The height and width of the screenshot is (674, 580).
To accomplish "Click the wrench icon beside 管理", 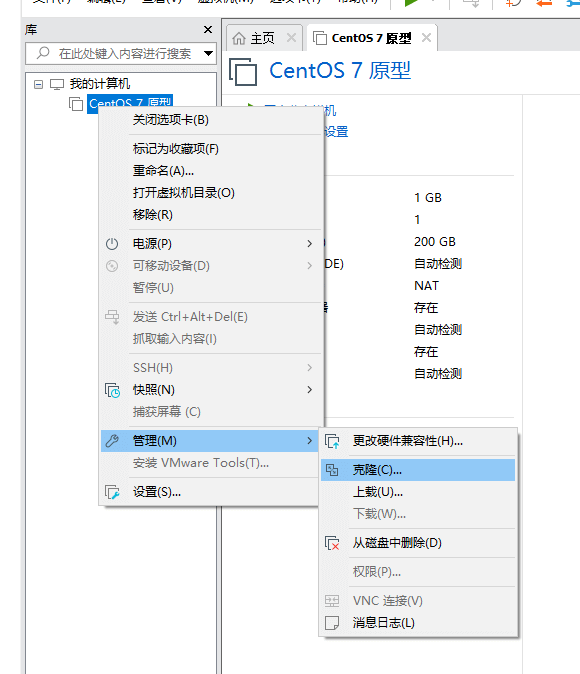I will (x=112, y=441).
